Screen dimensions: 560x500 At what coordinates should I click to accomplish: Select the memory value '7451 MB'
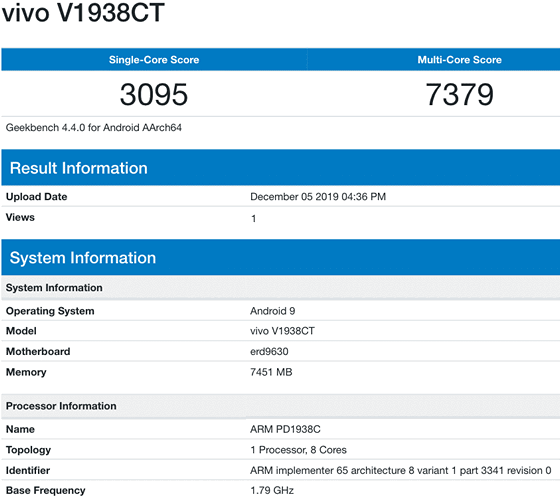coord(271,372)
